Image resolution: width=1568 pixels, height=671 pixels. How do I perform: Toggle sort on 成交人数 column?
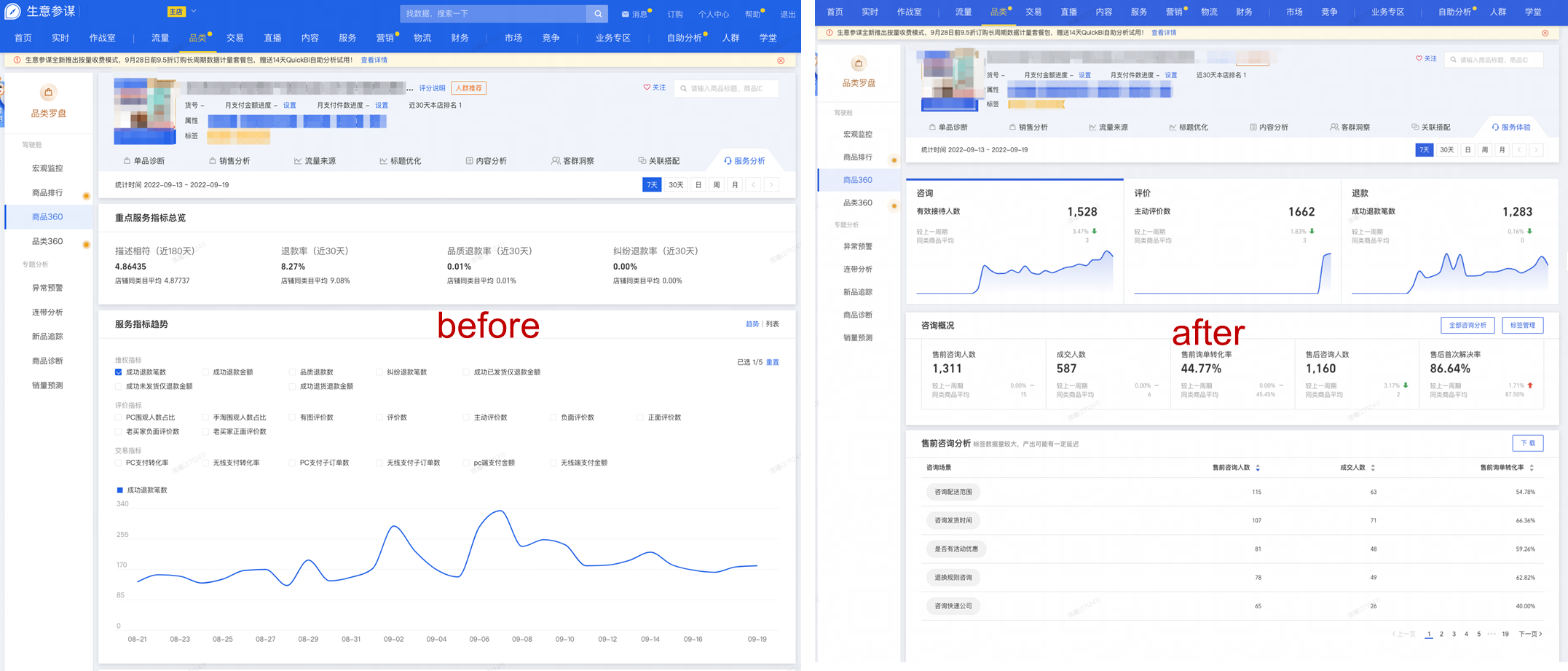coord(1373,468)
